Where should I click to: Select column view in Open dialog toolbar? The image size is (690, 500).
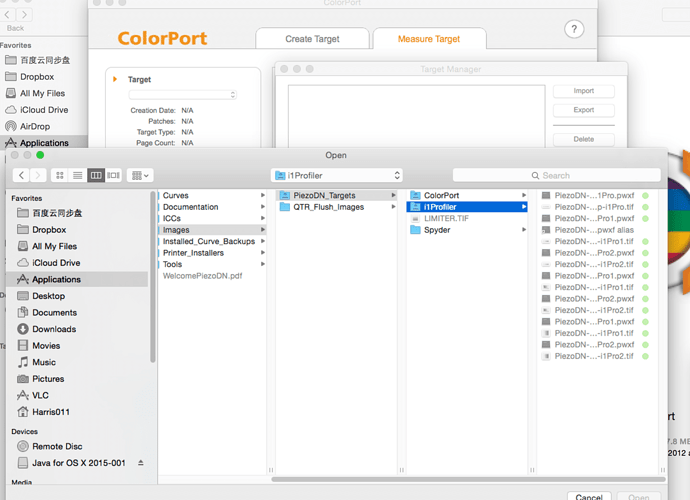[96, 176]
